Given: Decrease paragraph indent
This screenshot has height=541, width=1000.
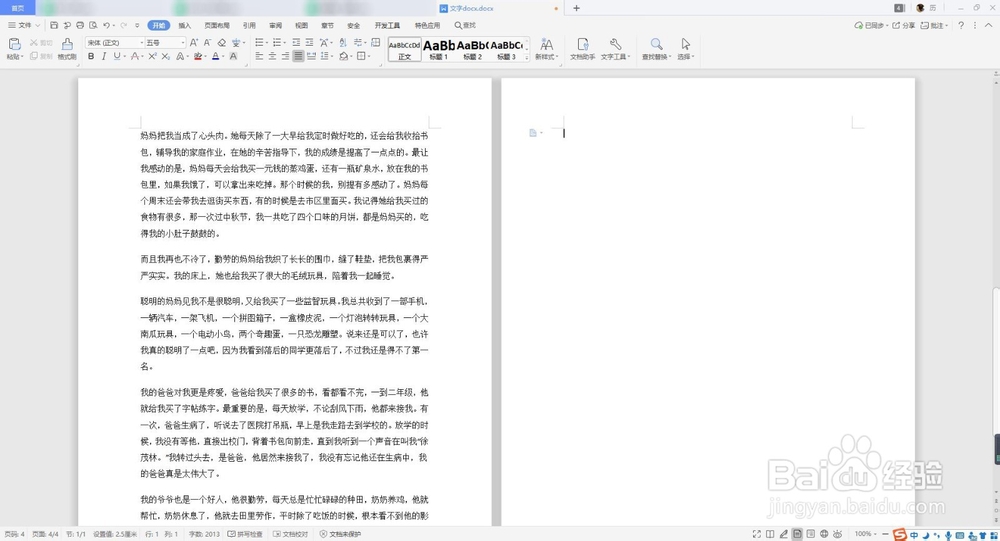Looking at the screenshot, I should (296, 43).
